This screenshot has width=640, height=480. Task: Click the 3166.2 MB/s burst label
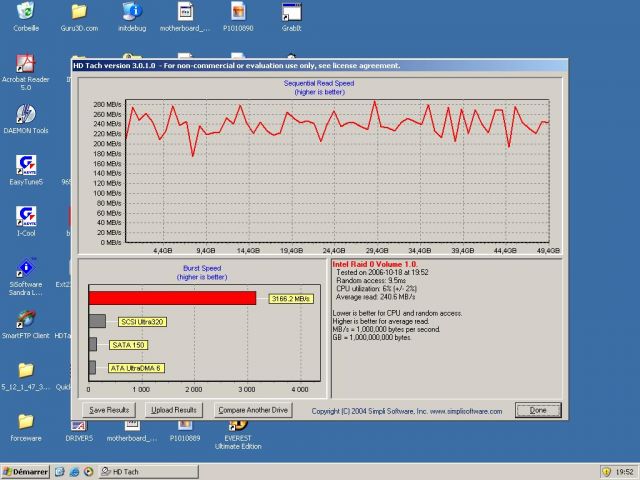291,299
